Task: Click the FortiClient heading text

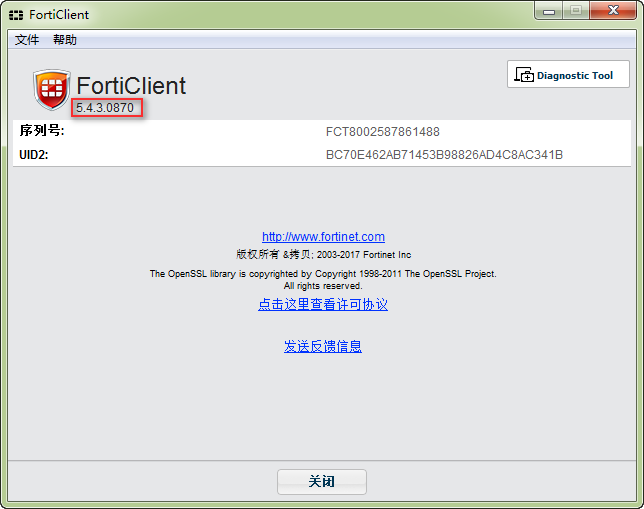Action: [131, 86]
